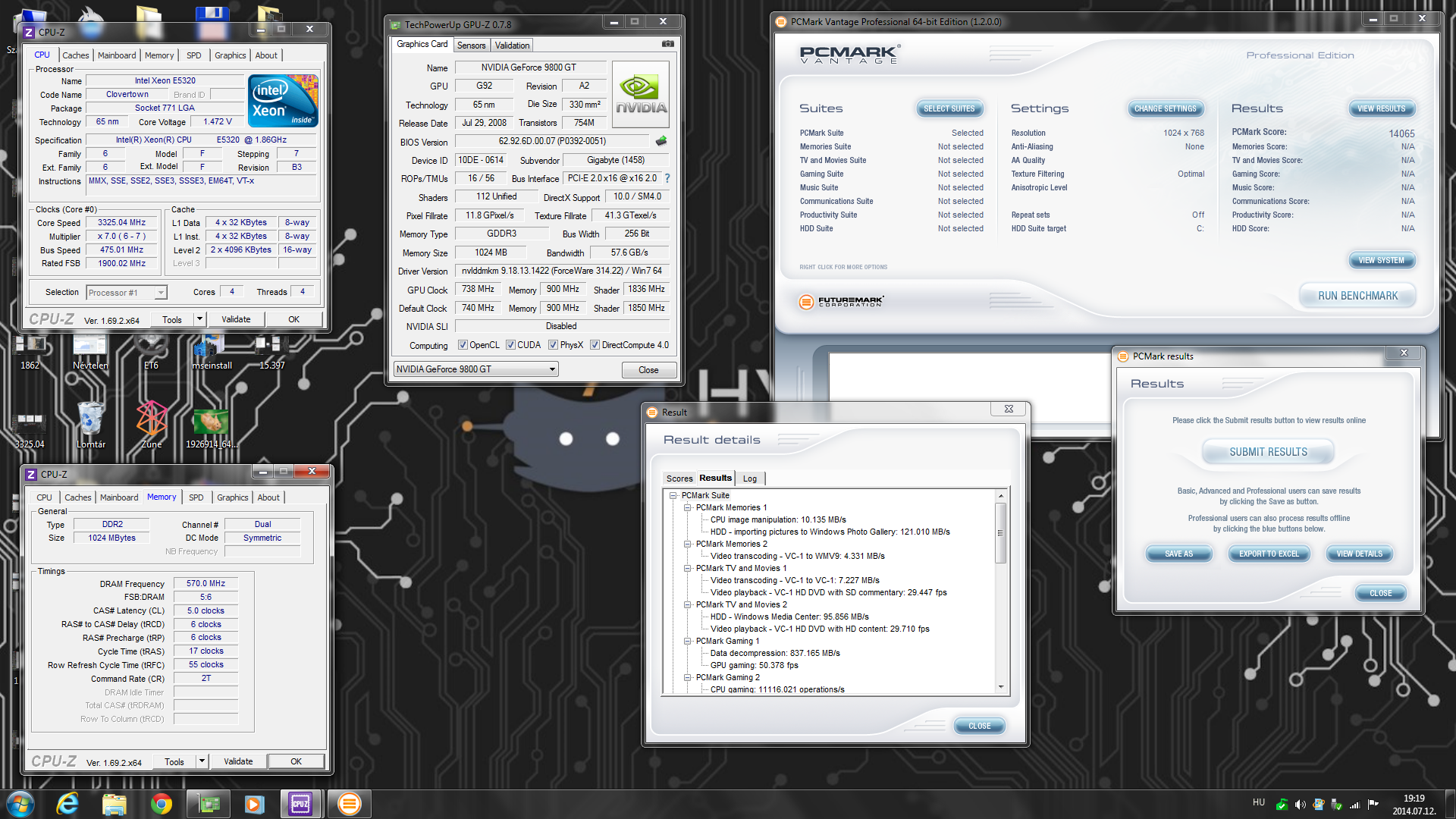Switch to the Validation tab in GPU-Z
This screenshot has width=1456, height=819.
pos(512,45)
